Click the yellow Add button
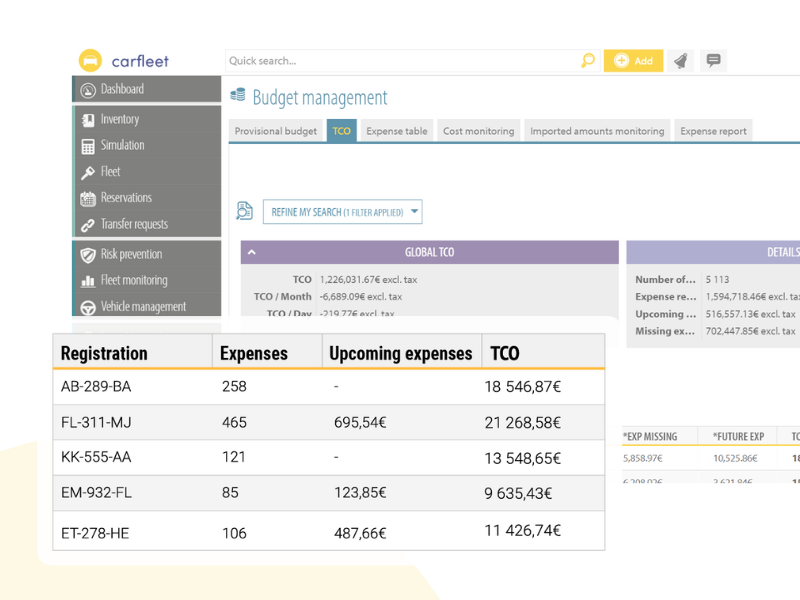 click(633, 61)
